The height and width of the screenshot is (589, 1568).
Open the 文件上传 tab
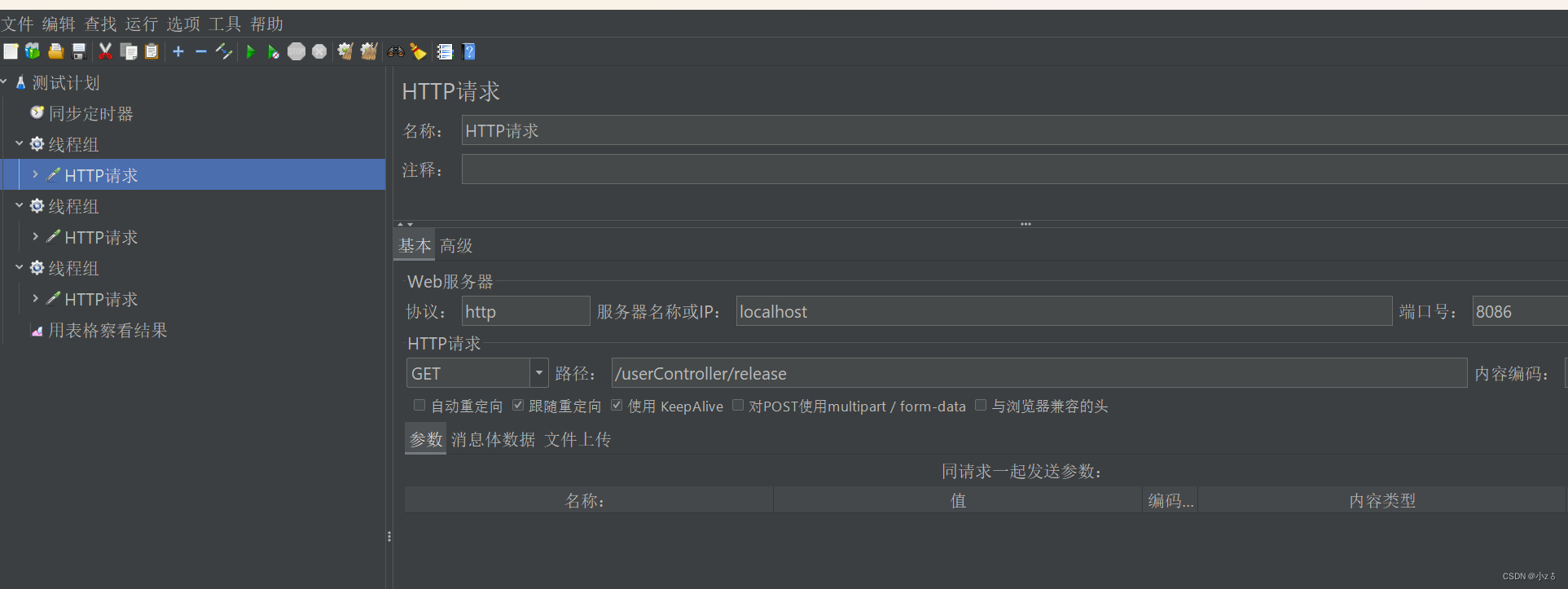[x=578, y=439]
